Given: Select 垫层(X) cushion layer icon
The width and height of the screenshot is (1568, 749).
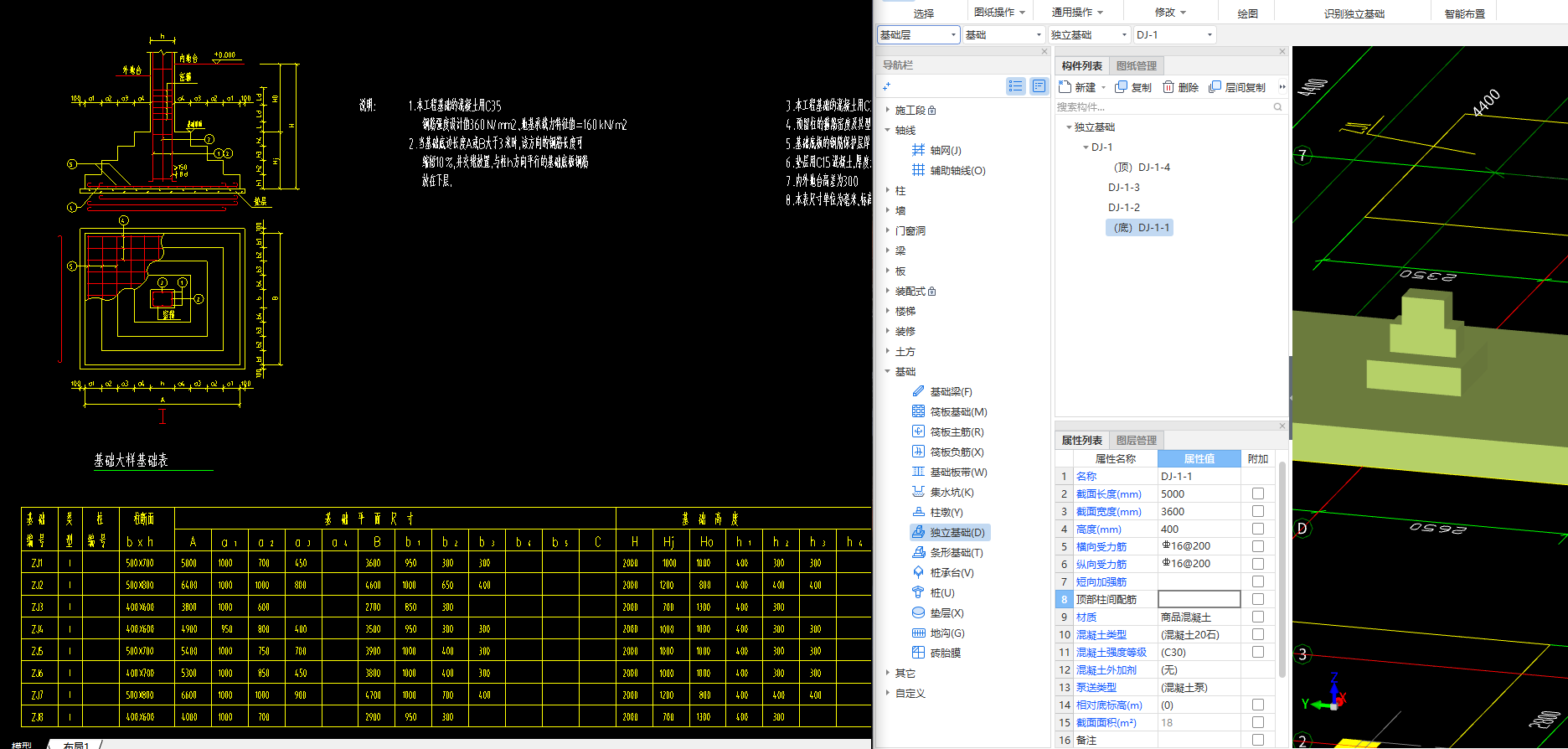Looking at the screenshot, I should point(918,612).
